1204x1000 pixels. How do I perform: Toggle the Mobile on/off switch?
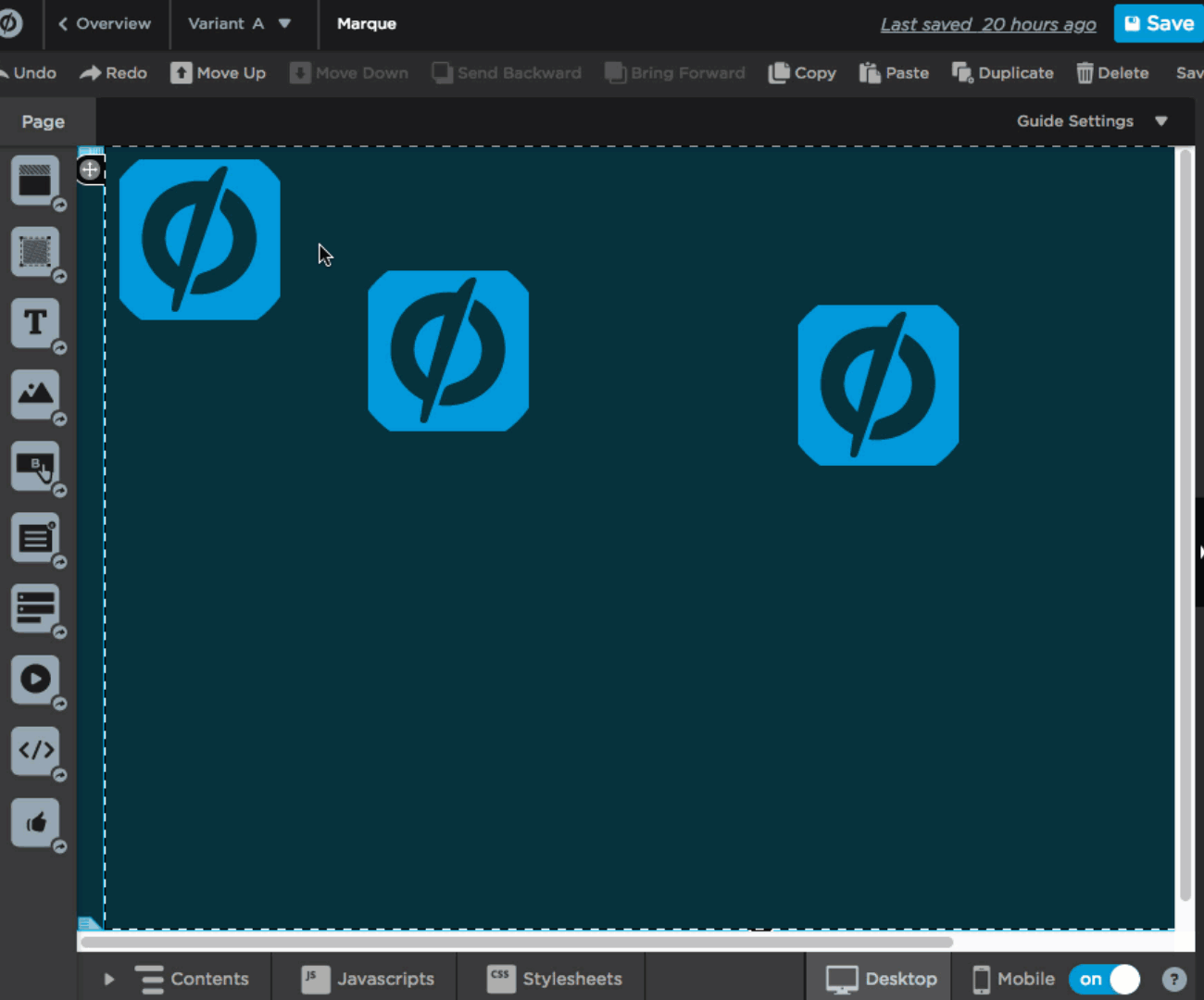(1105, 979)
